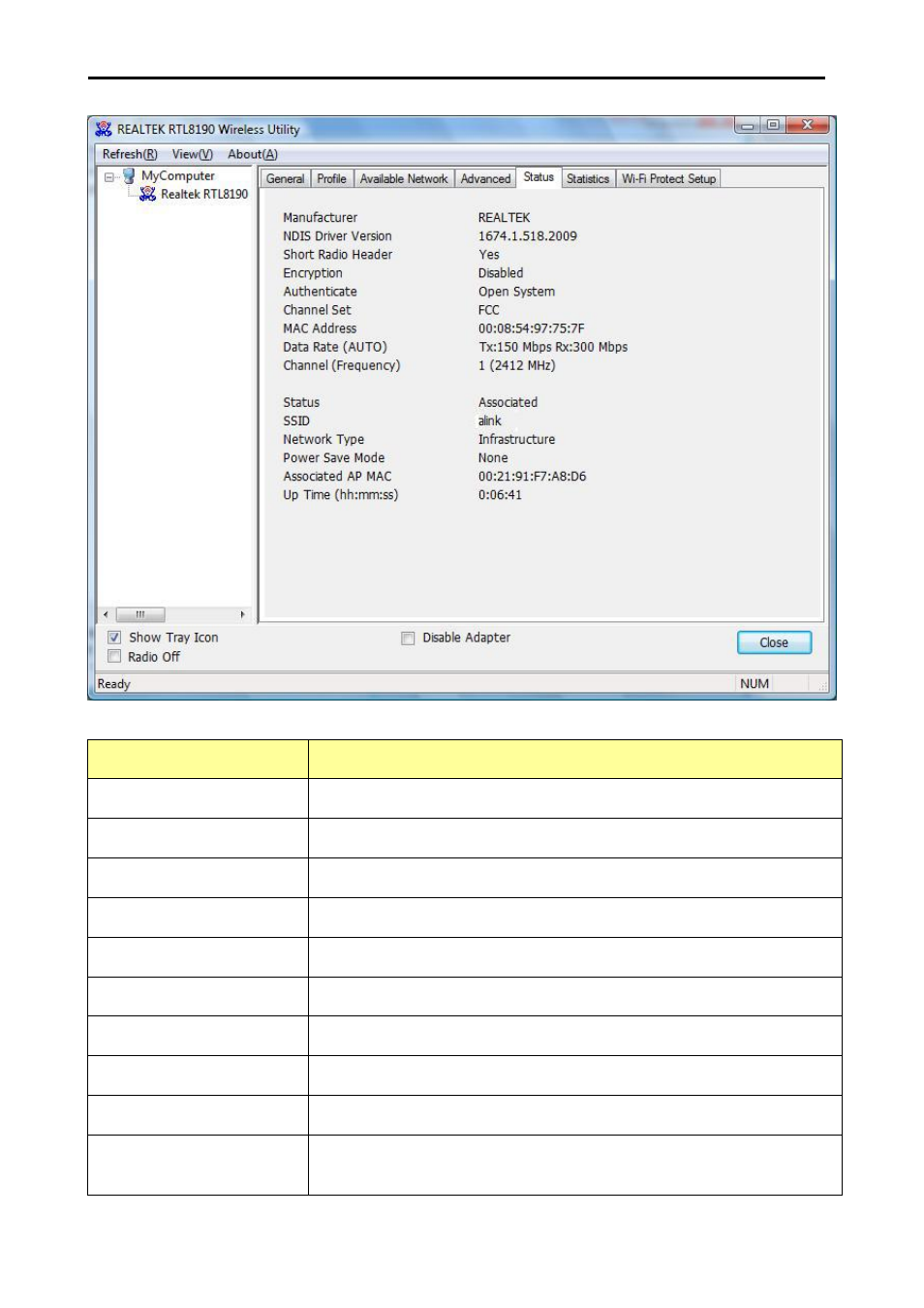Open the Wi-Fi Protect Setup tab
The image size is (924, 1308).
click(669, 179)
